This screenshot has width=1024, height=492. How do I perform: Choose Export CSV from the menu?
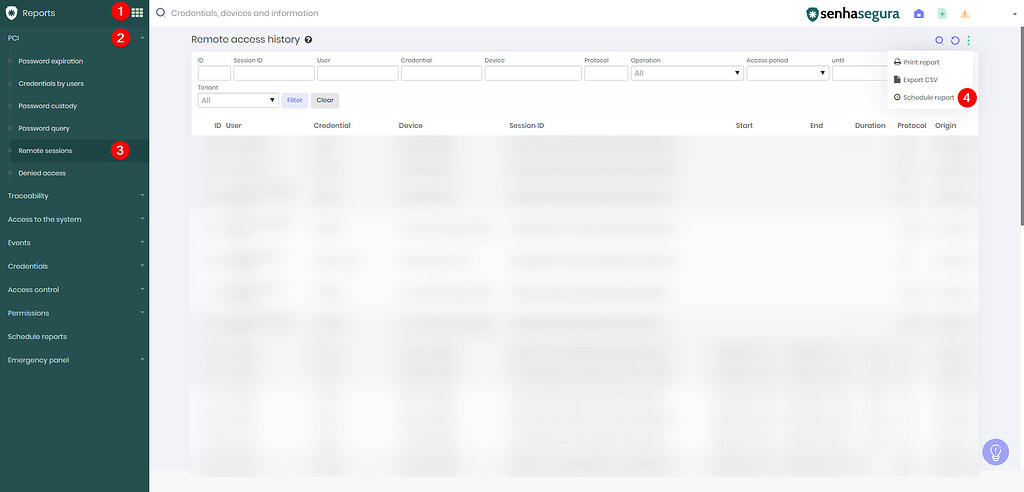[x=919, y=79]
